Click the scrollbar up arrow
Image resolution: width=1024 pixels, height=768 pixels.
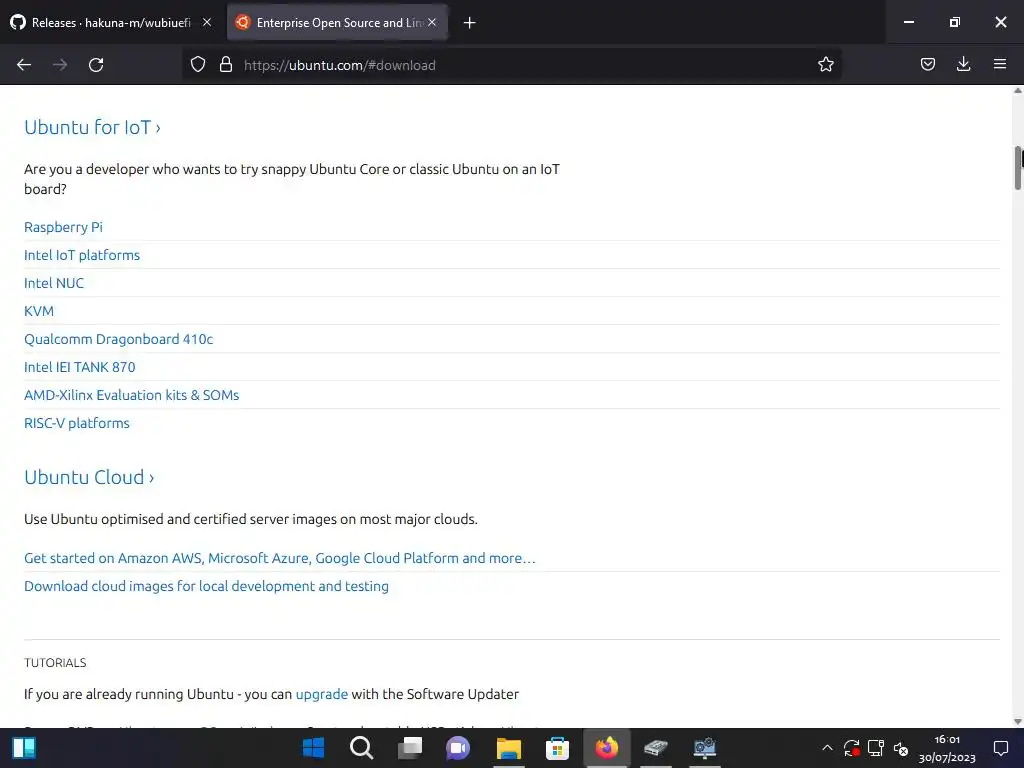pyautogui.click(x=1017, y=91)
